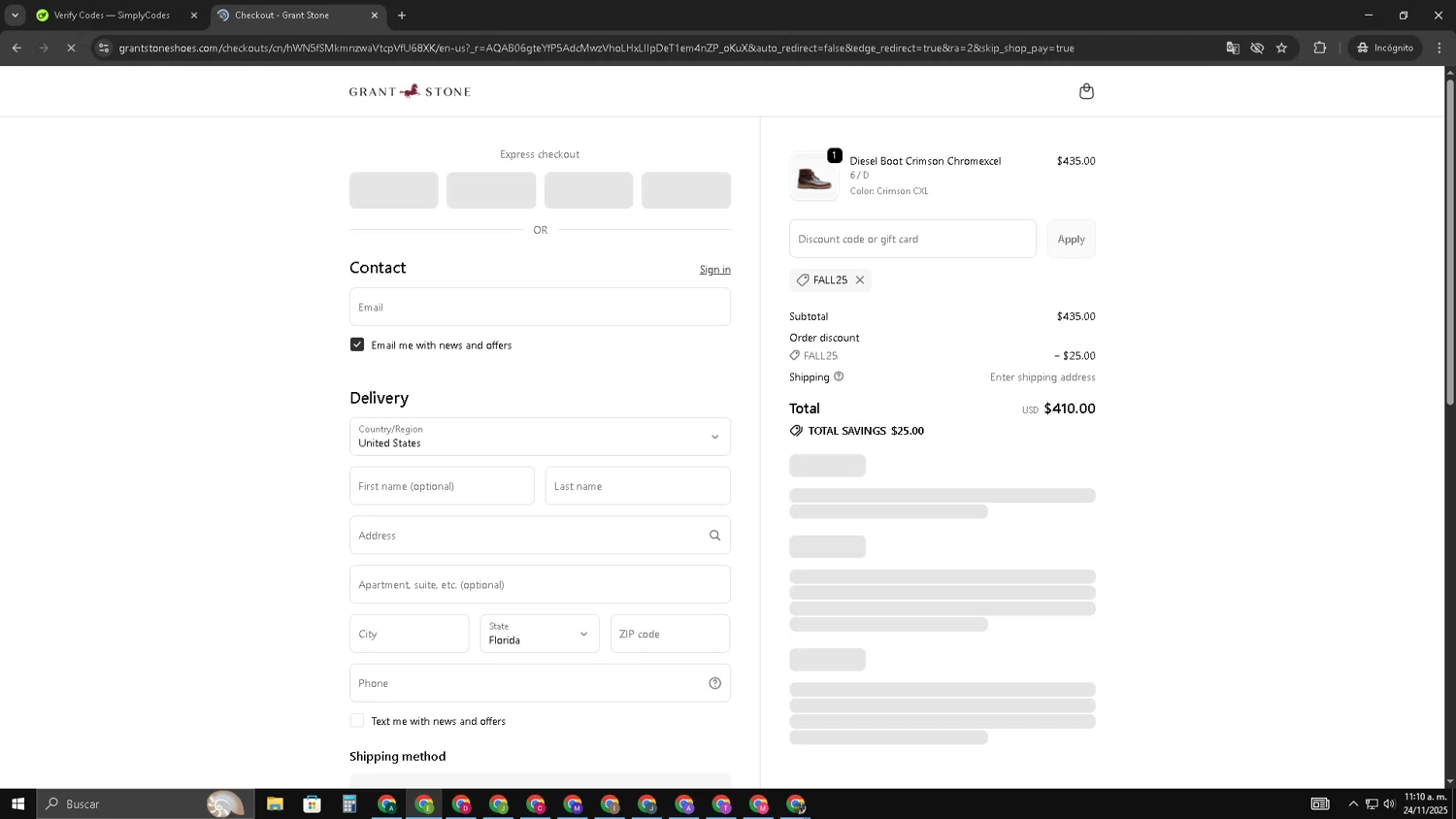The width and height of the screenshot is (1456, 819).
Task: Click the Windows taskbar Buscar search box
Action: coord(146,803)
